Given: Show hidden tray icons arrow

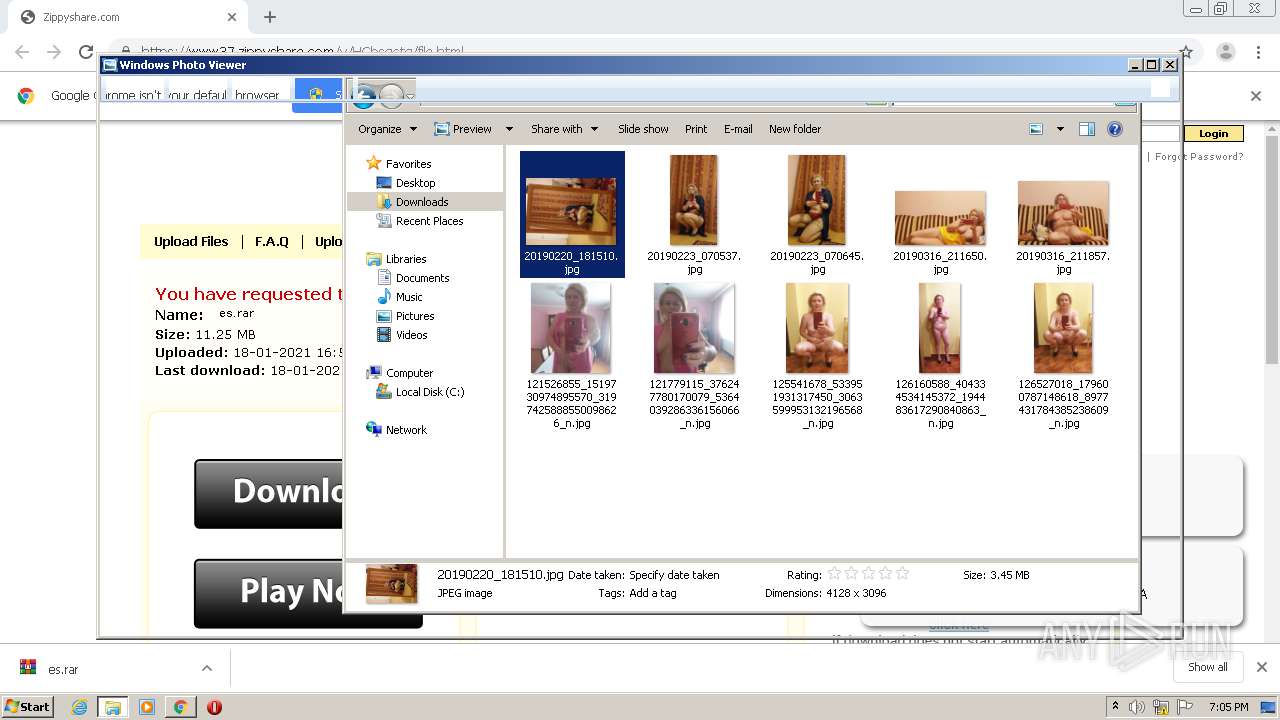Looking at the screenshot, I should click(1115, 707).
